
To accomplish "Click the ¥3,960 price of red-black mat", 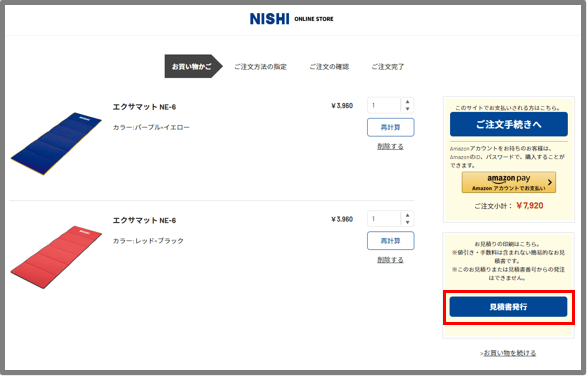I will [342, 219].
